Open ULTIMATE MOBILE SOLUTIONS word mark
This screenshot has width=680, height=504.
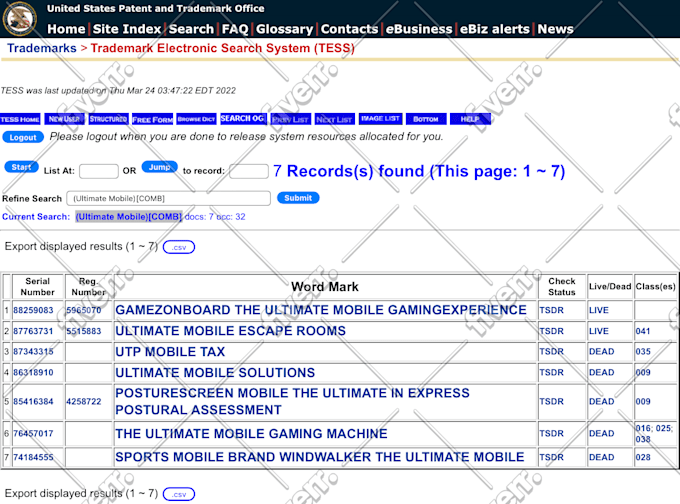tap(215, 373)
